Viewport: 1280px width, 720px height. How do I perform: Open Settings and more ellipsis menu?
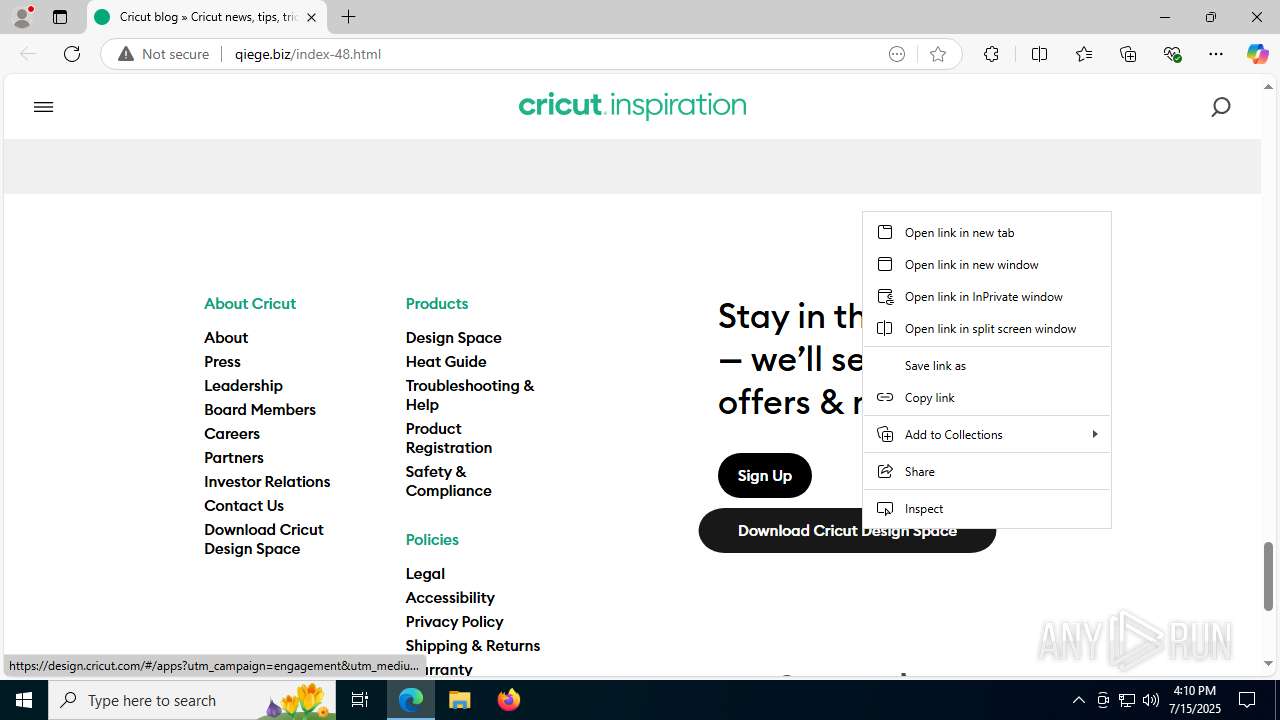[1216, 54]
